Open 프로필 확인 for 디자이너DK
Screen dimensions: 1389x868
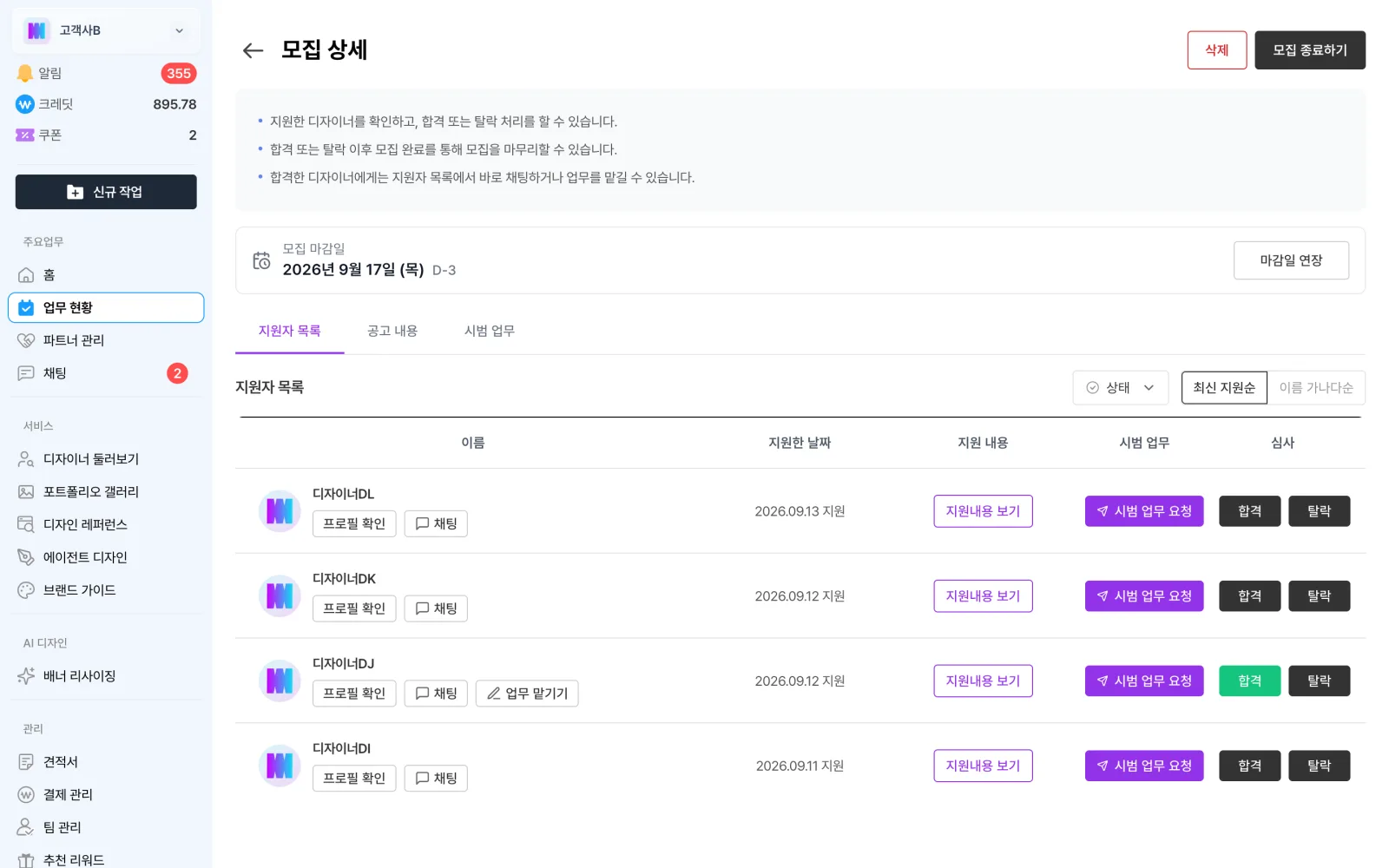click(x=354, y=608)
